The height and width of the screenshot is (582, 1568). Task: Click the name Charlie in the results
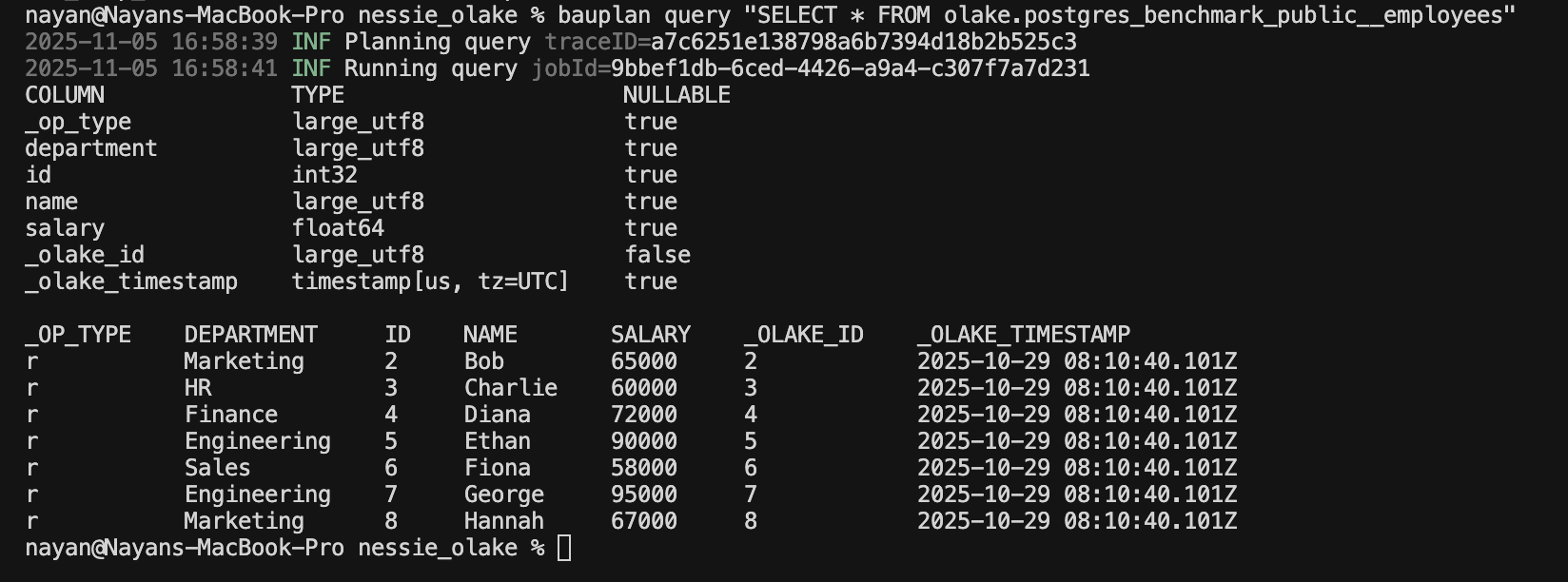click(x=511, y=388)
